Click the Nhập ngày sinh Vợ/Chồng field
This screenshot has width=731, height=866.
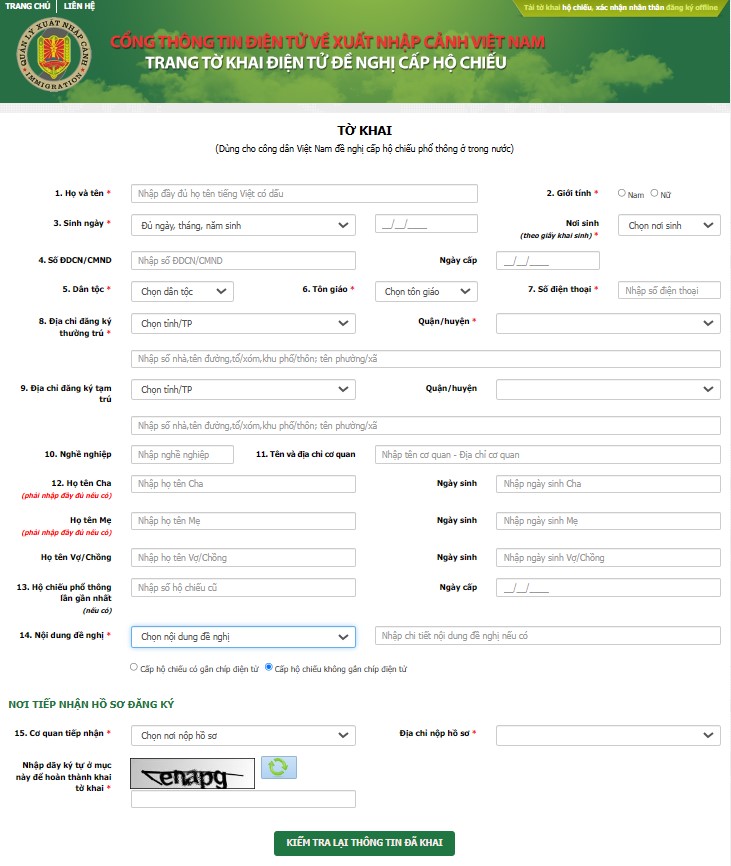tap(608, 558)
